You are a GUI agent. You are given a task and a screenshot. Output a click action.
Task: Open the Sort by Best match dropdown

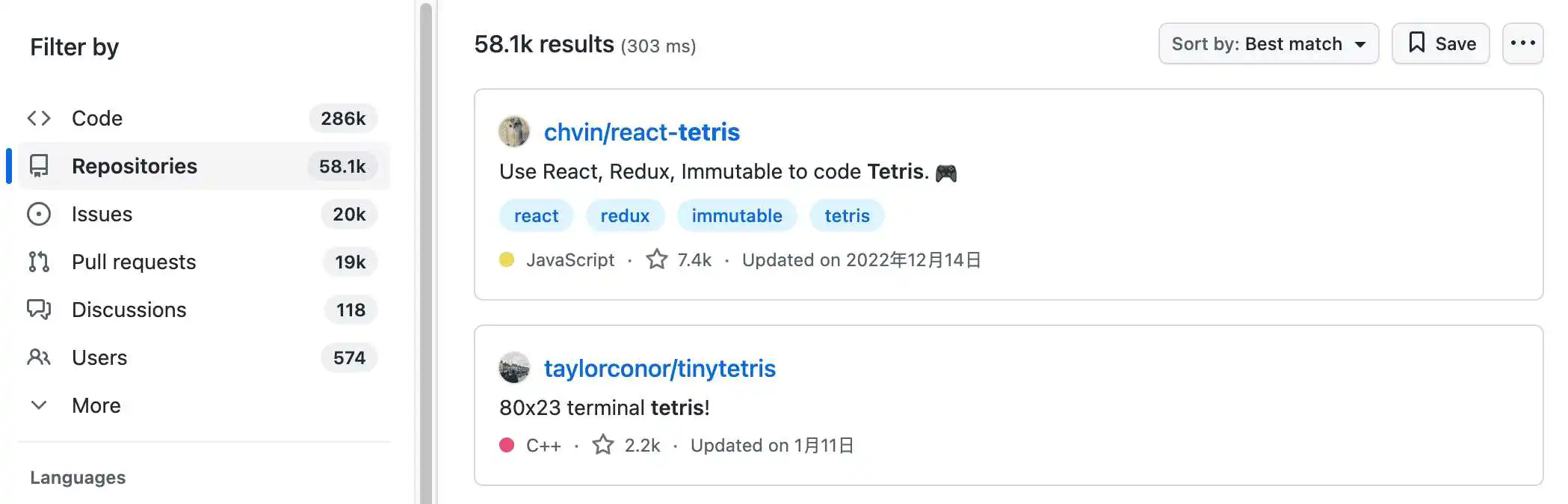point(1268,43)
